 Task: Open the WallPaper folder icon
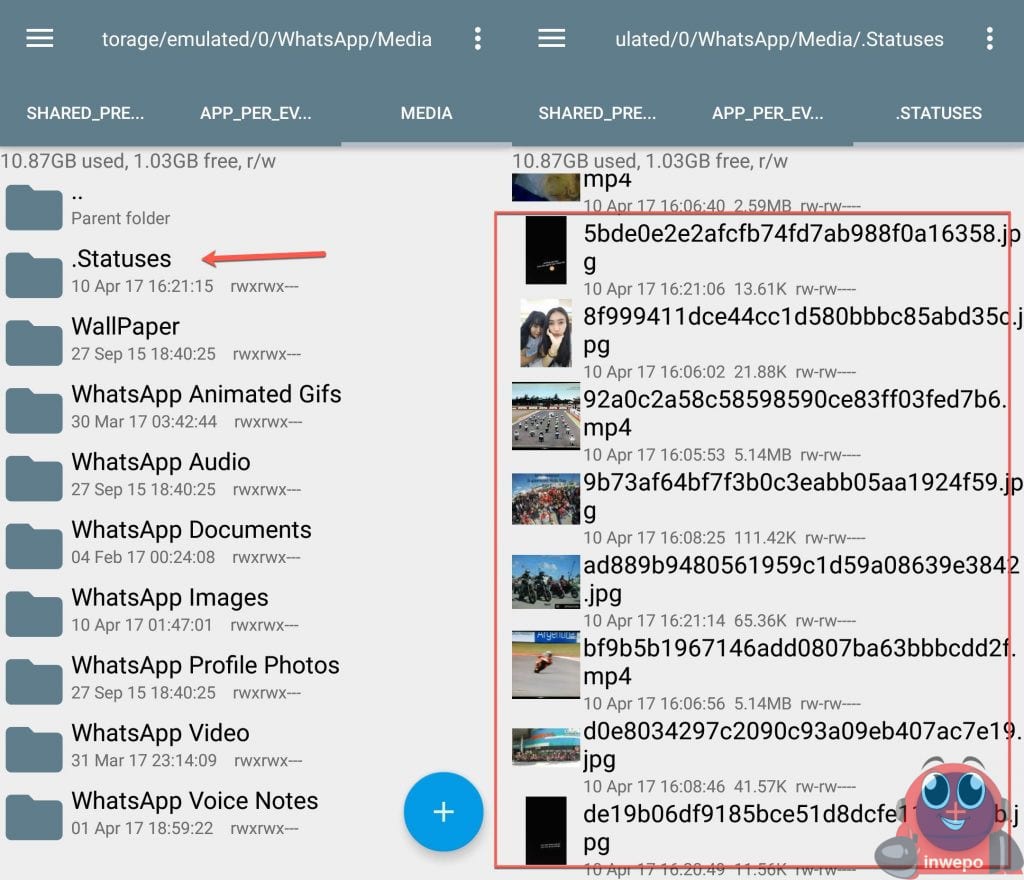pyautogui.click(x=34, y=343)
